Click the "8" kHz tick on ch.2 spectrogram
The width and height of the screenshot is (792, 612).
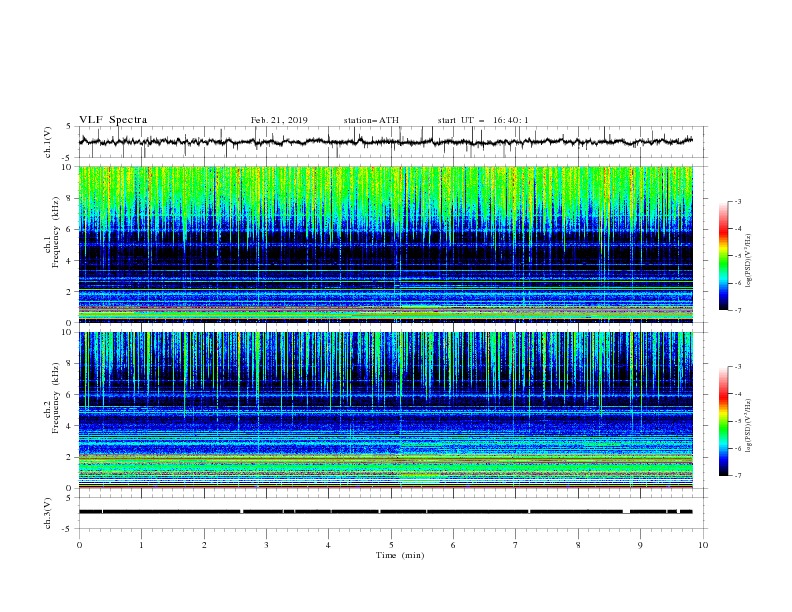[x=71, y=364]
